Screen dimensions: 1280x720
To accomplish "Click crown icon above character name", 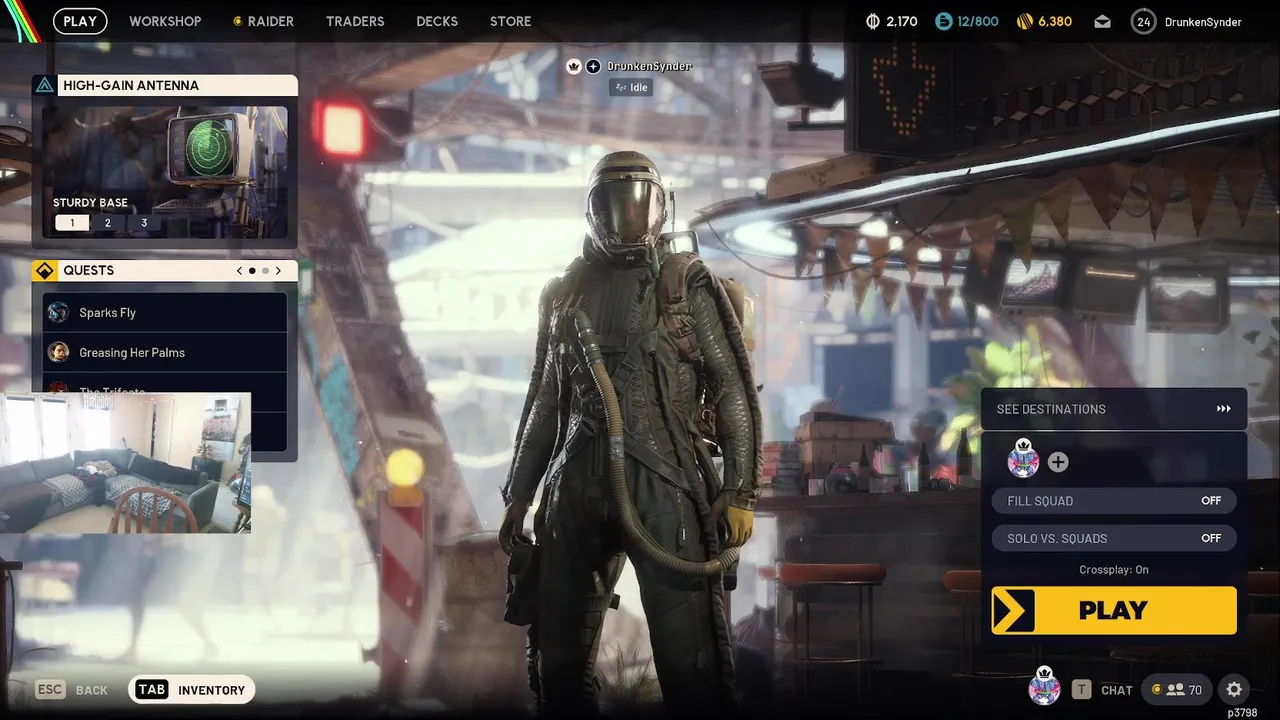I will (x=574, y=66).
